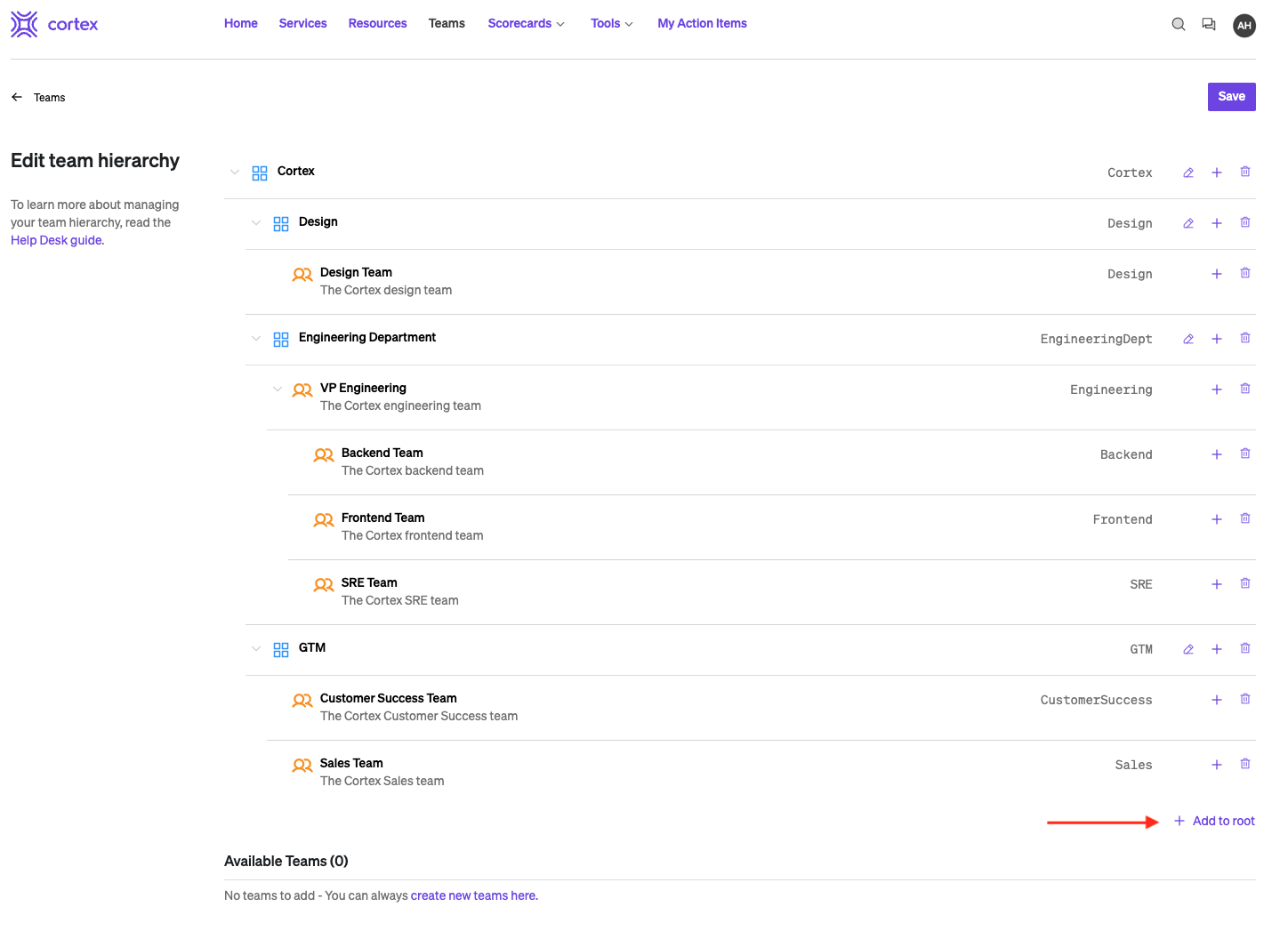Click the EngineeringDept tag text
1288x931 pixels.
pos(1096,339)
